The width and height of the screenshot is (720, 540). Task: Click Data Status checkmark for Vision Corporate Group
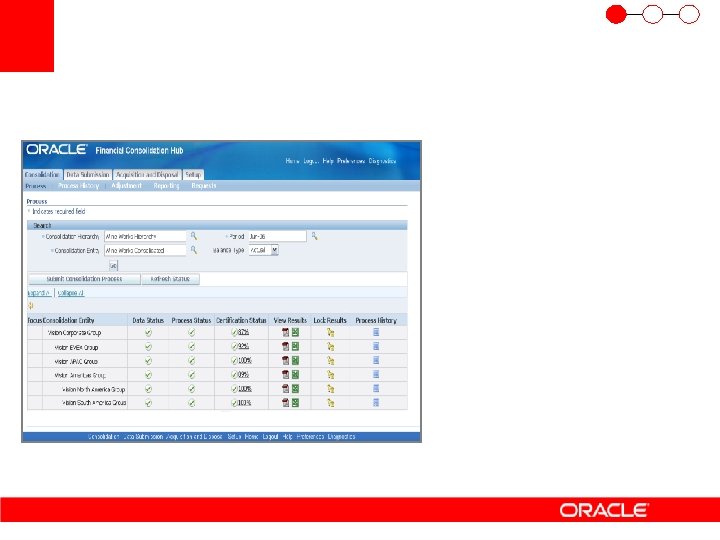pyautogui.click(x=148, y=332)
